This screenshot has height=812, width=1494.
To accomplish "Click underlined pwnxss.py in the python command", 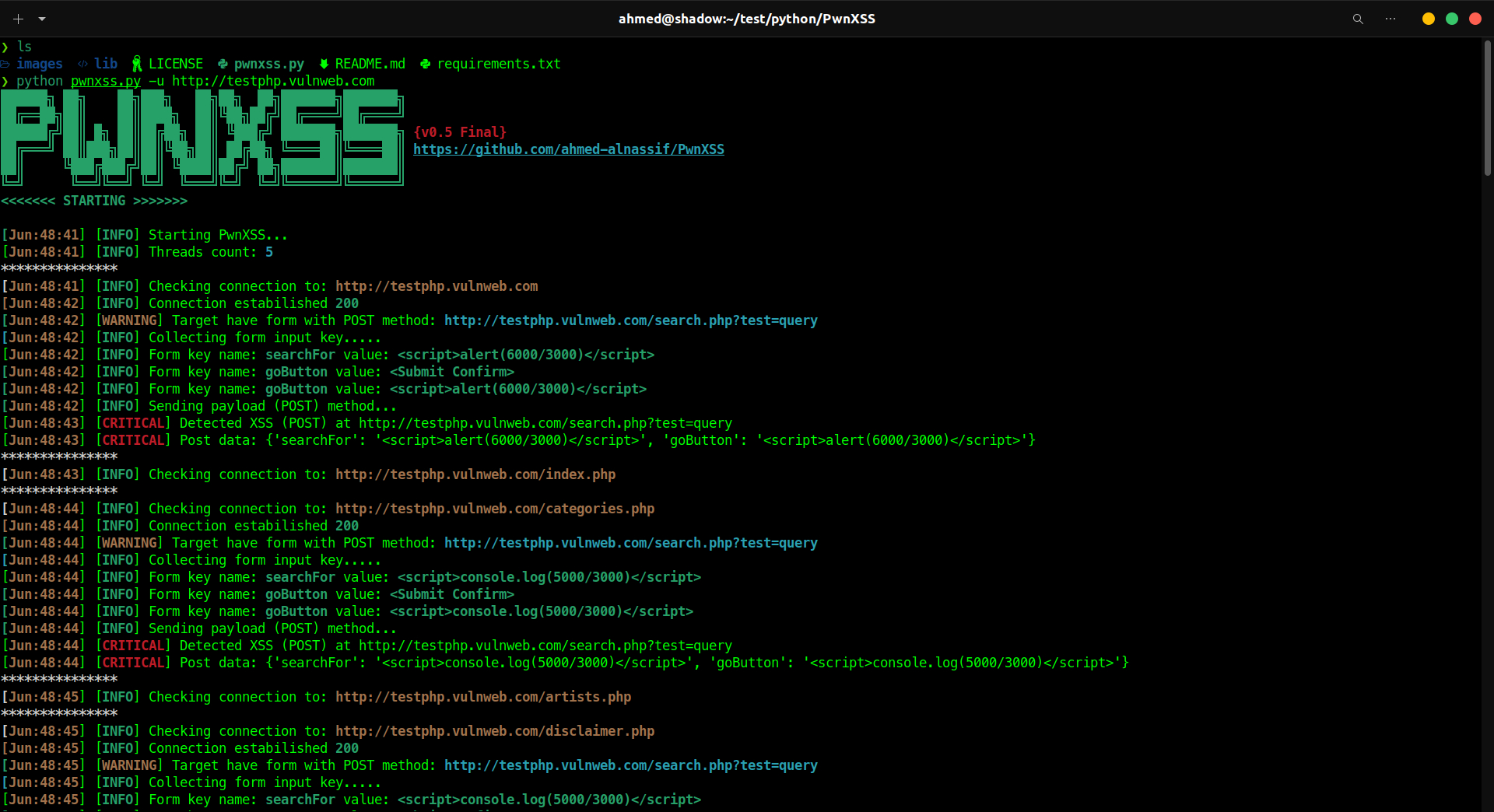I will pos(106,81).
